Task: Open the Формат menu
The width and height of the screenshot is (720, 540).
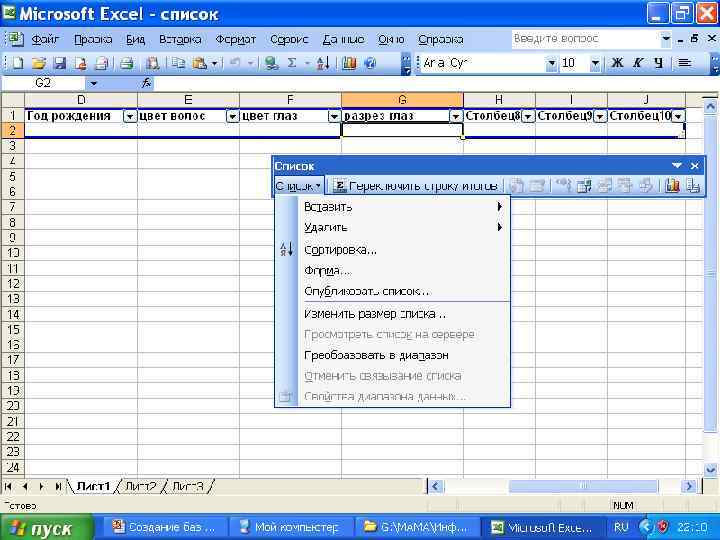Action: click(x=236, y=40)
